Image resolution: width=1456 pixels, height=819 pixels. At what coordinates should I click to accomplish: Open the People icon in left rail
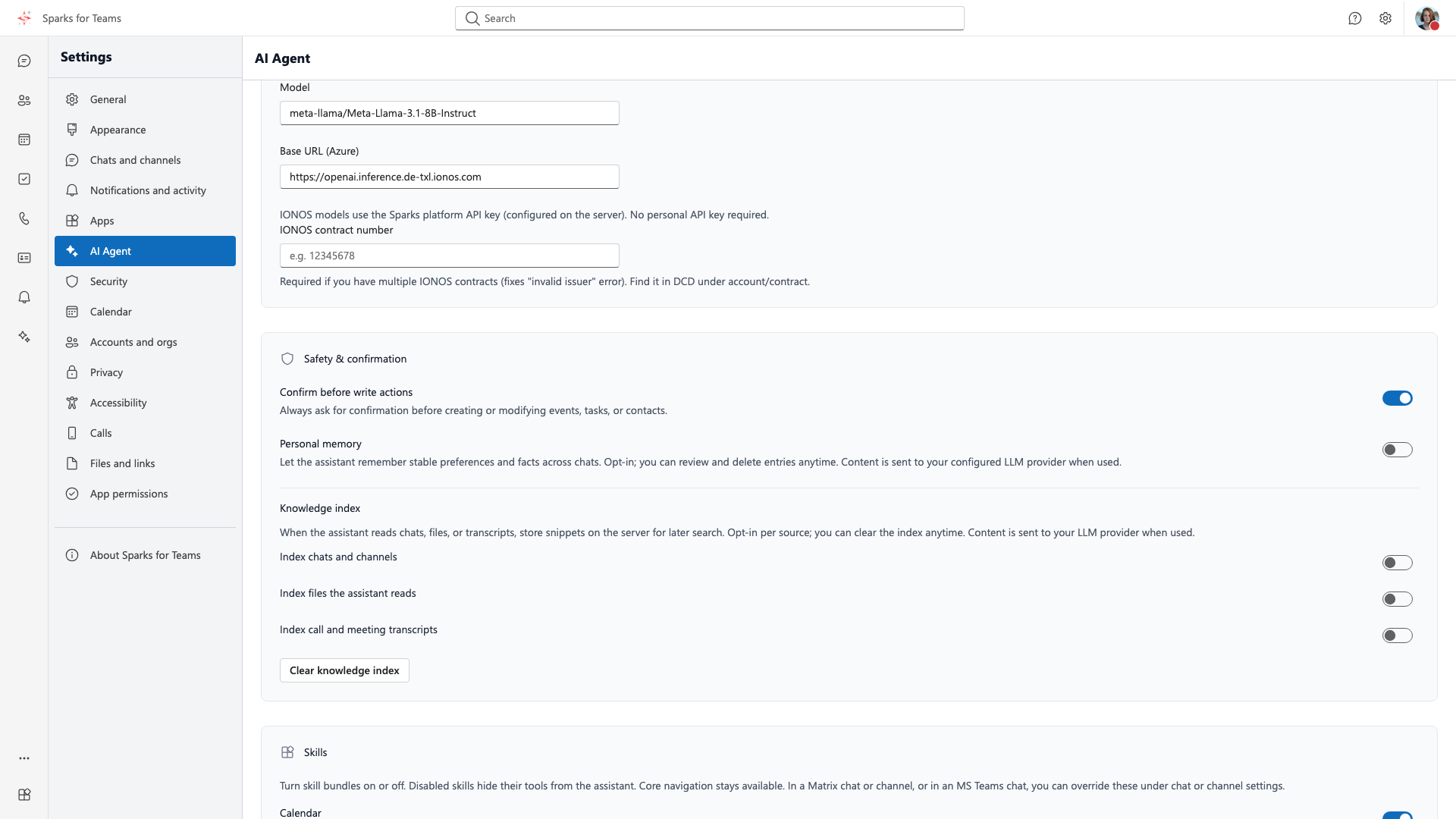(24, 100)
